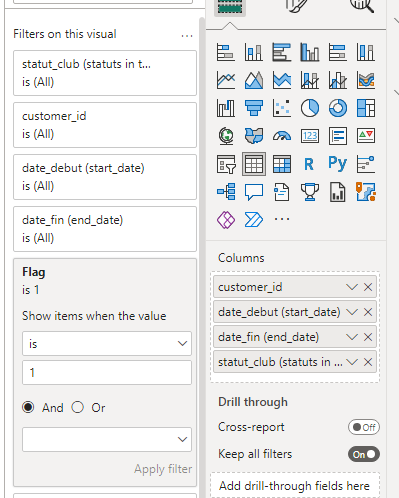This screenshot has width=399, height=498.
Task: Select the Stacked area chart visual
Action: (282, 80)
